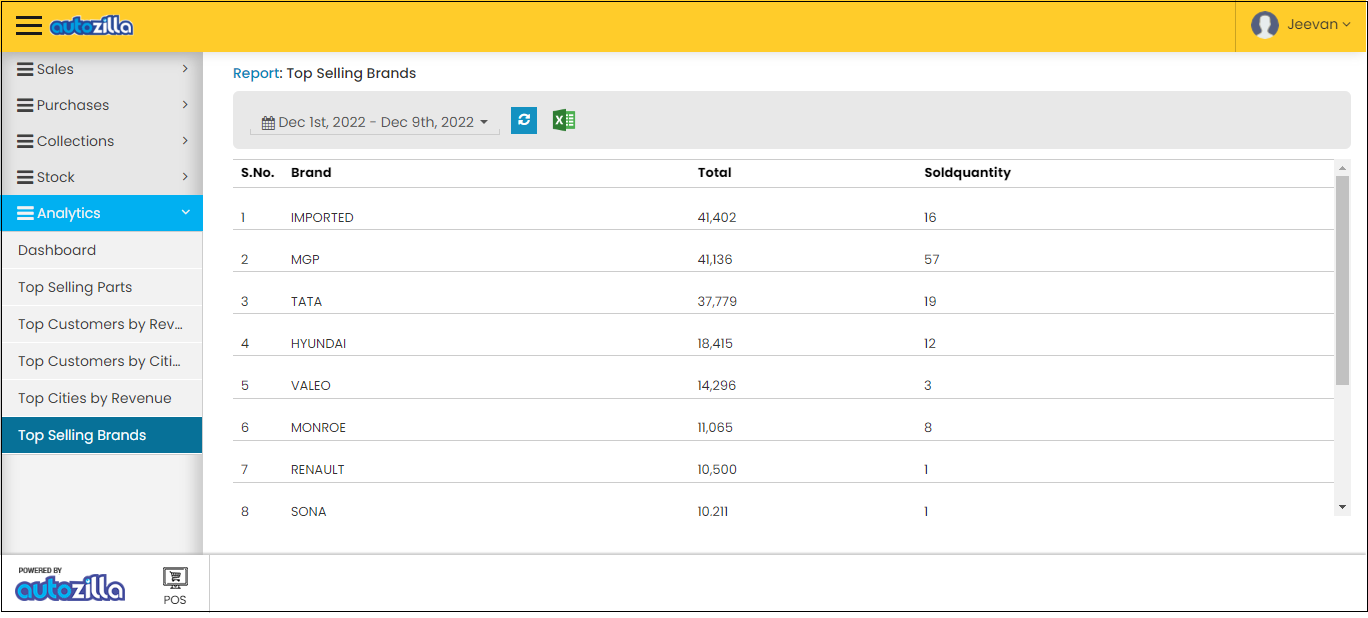Open Top Customers by Cities report
1368x618 pixels.
[102, 361]
